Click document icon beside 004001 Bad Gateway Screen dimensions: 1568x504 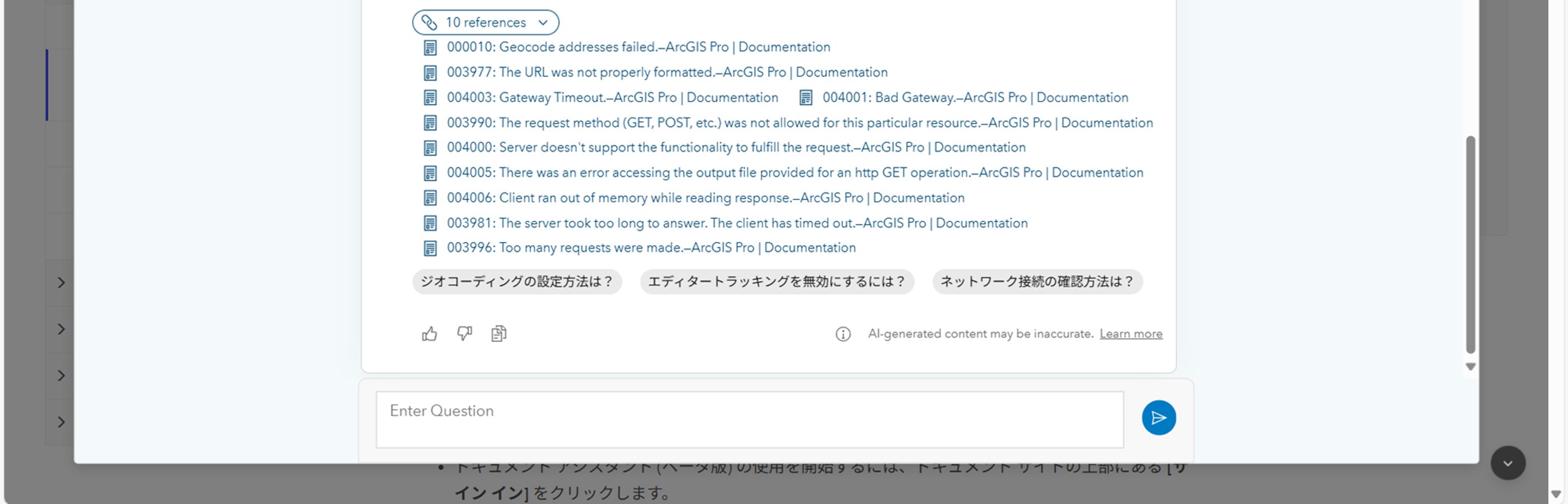click(805, 98)
